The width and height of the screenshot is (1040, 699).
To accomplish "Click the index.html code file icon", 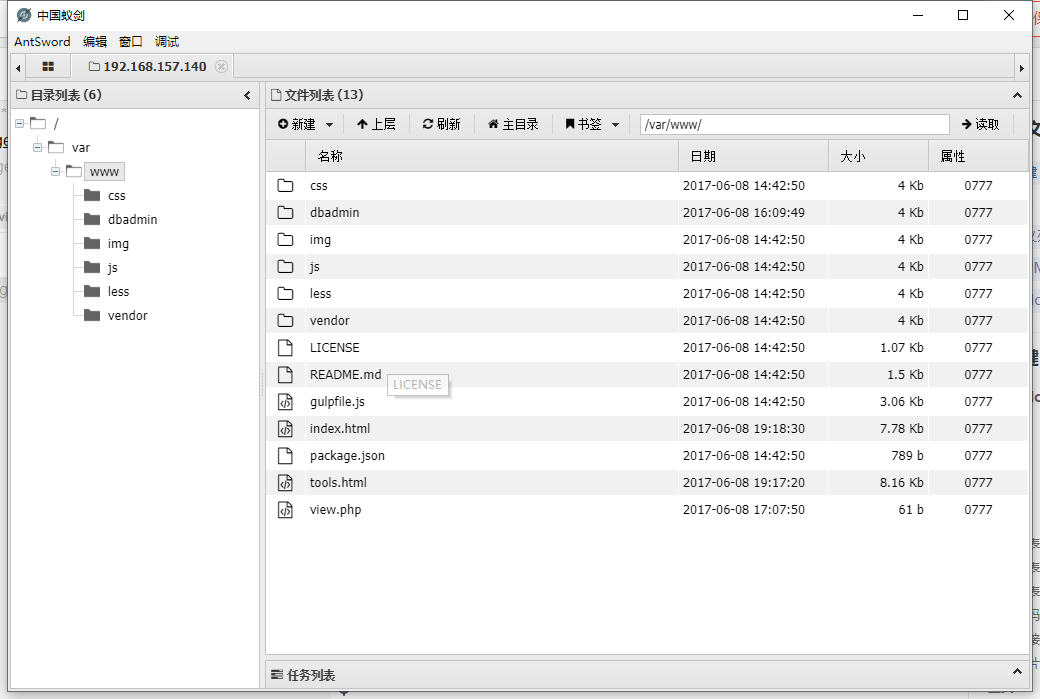I will click(x=285, y=428).
